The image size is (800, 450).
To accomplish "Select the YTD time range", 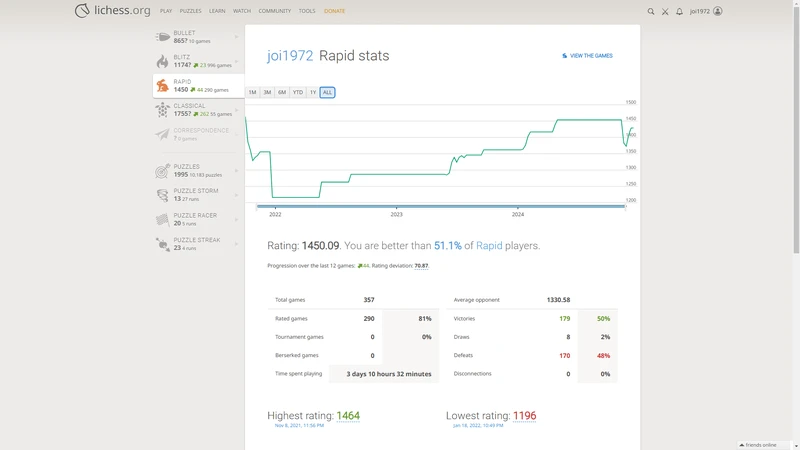I will pyautogui.click(x=298, y=92).
